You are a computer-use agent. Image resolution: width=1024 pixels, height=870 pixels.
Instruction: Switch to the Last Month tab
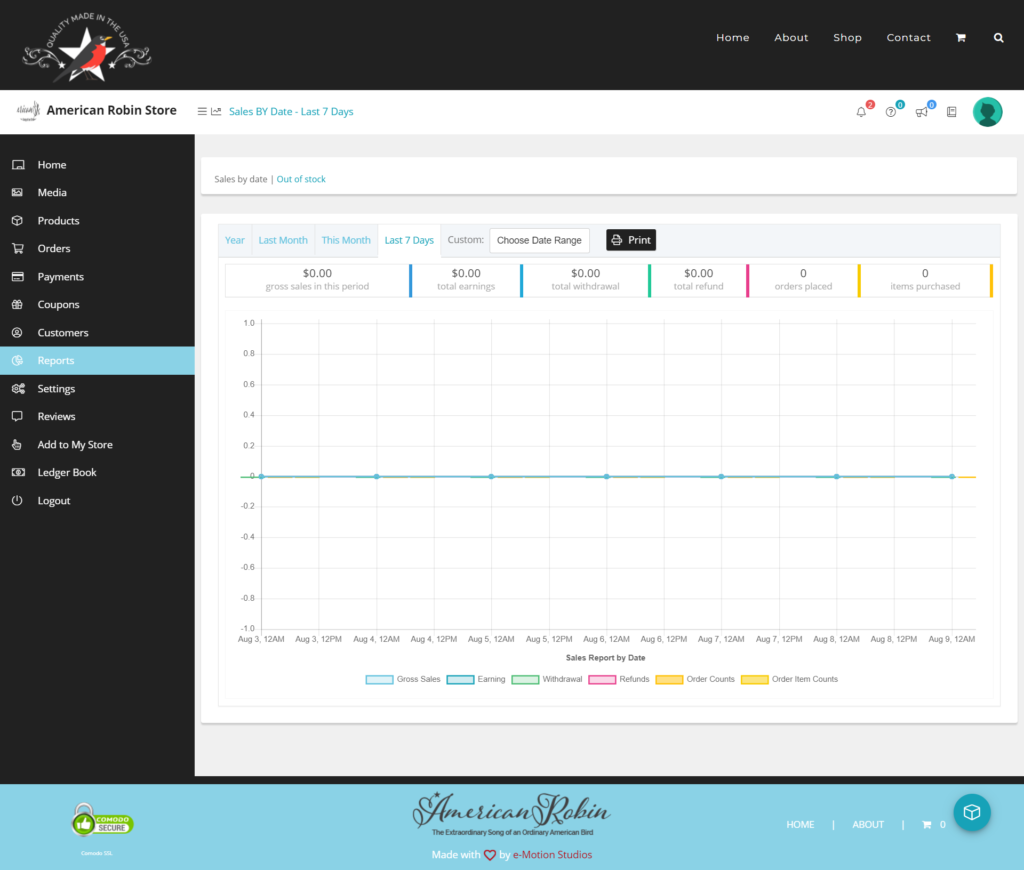click(283, 240)
